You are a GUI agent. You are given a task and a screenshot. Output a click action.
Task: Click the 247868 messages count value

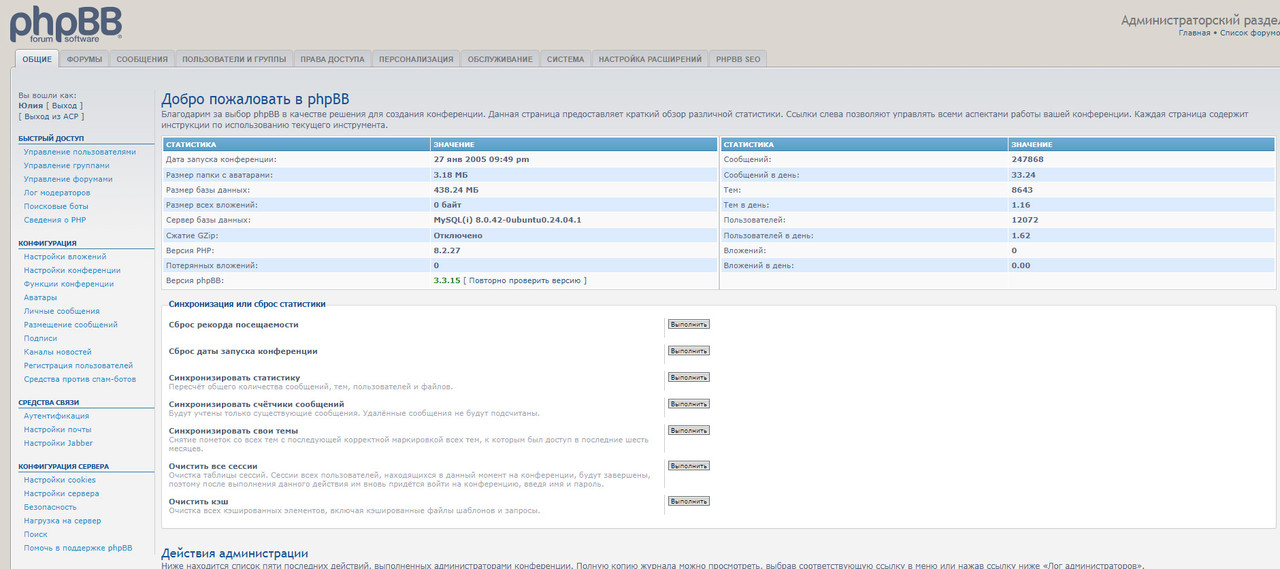click(x=1027, y=159)
